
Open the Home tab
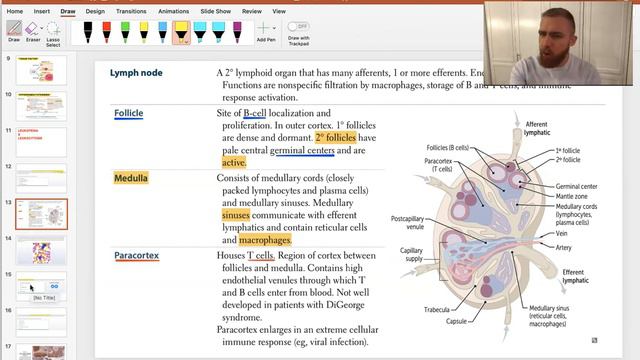15,11
